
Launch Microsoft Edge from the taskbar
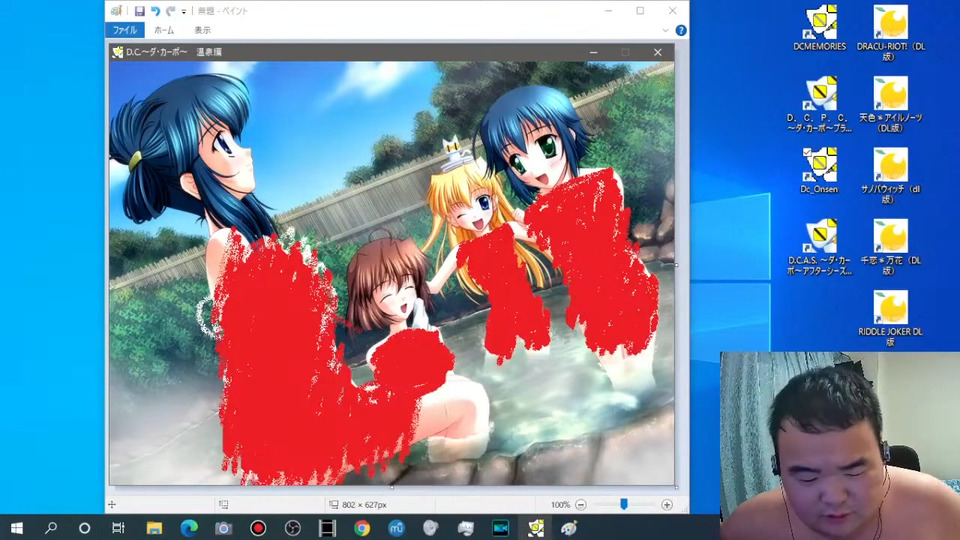(x=189, y=528)
